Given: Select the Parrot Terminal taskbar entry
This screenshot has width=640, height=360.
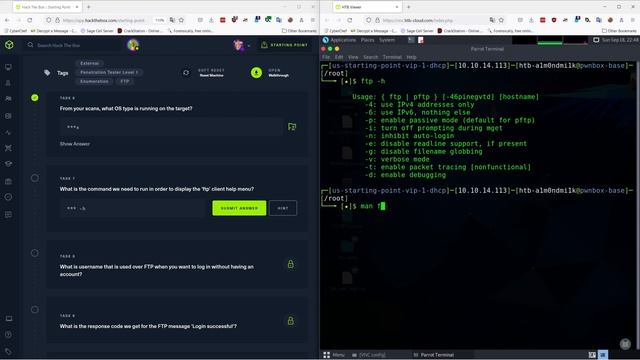Looking at the screenshot, I should (433, 355).
